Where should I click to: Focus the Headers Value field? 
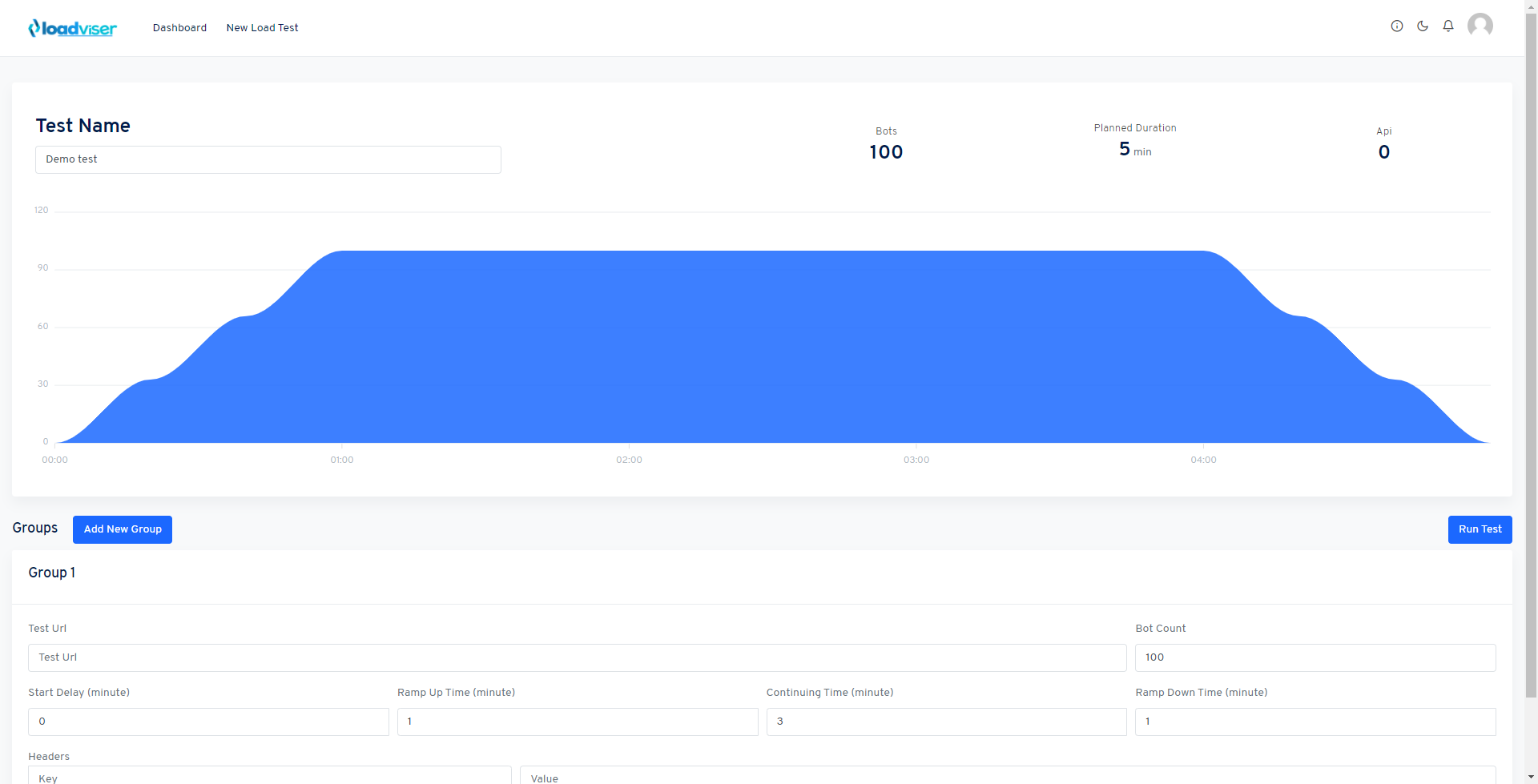(1008, 775)
